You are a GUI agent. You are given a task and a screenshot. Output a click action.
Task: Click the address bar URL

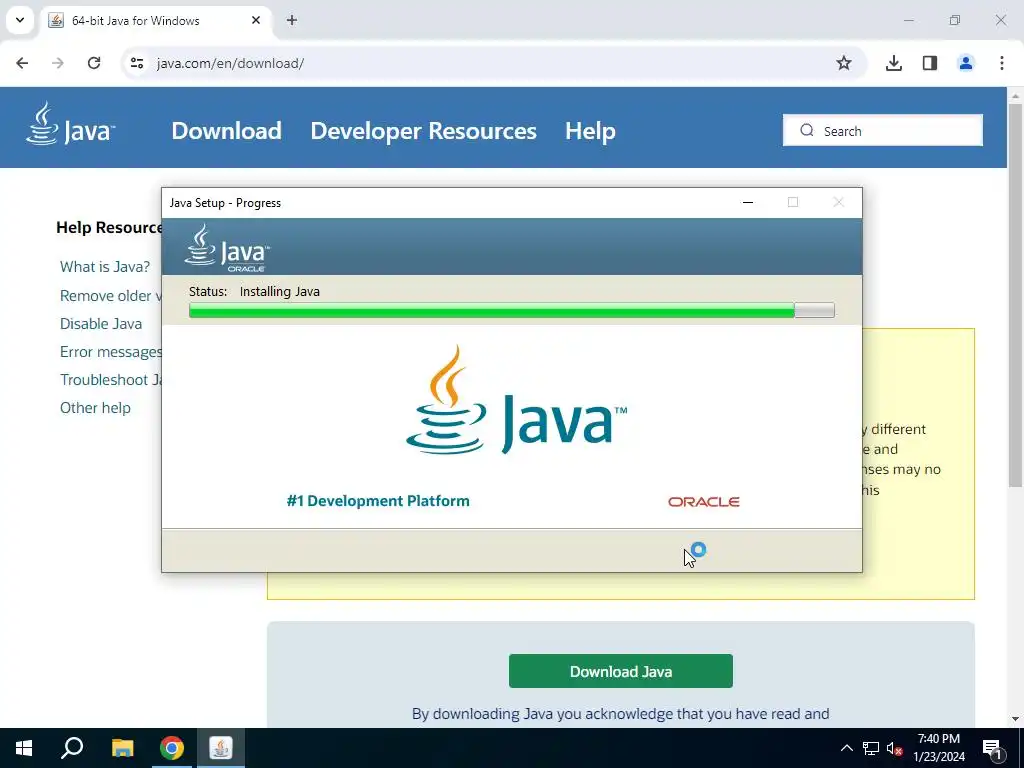point(231,63)
